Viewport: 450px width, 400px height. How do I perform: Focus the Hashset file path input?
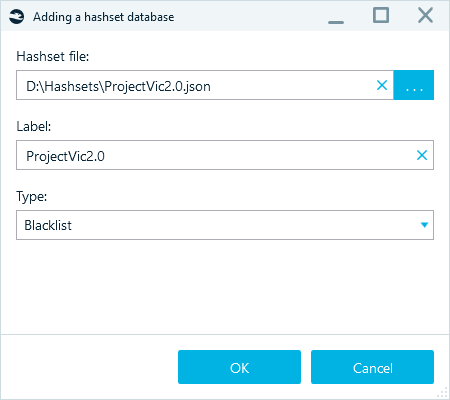click(197, 85)
